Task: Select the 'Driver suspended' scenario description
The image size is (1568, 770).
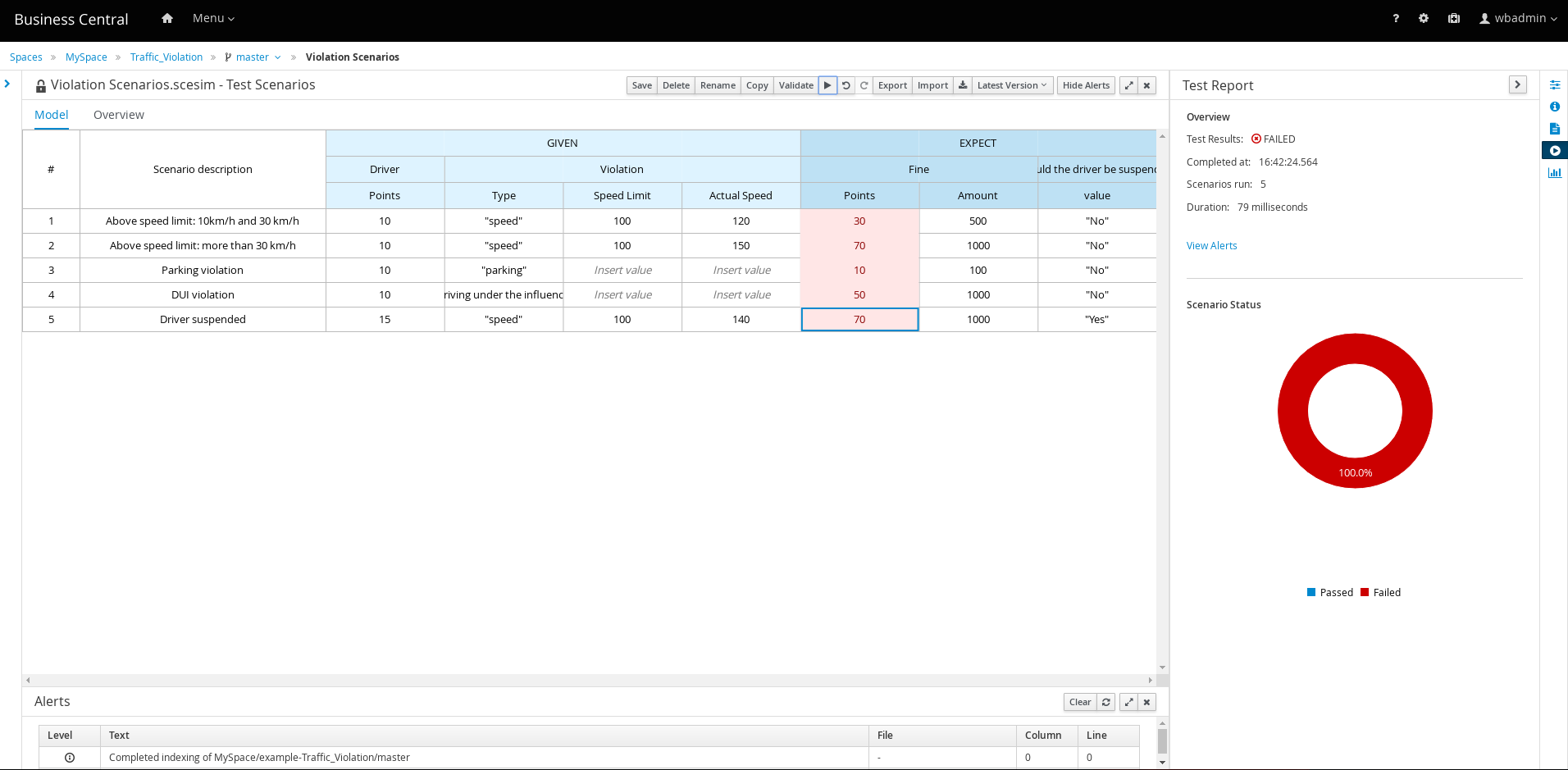Action: pyautogui.click(x=203, y=320)
